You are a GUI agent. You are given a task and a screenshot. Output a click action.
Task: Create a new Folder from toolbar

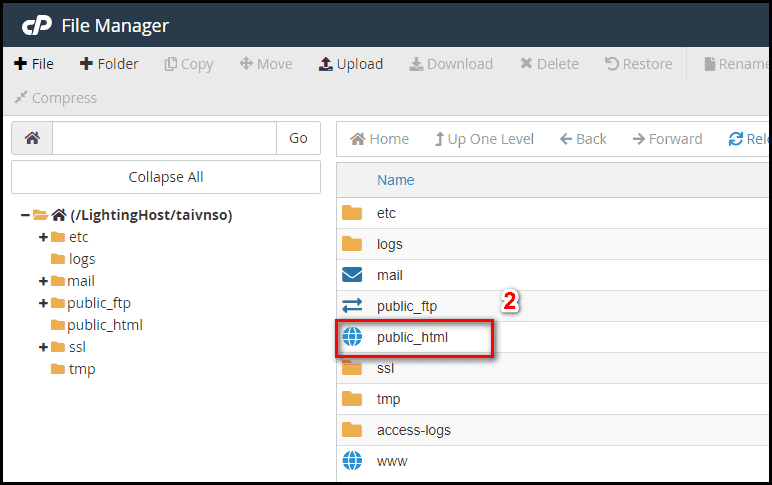coord(109,64)
